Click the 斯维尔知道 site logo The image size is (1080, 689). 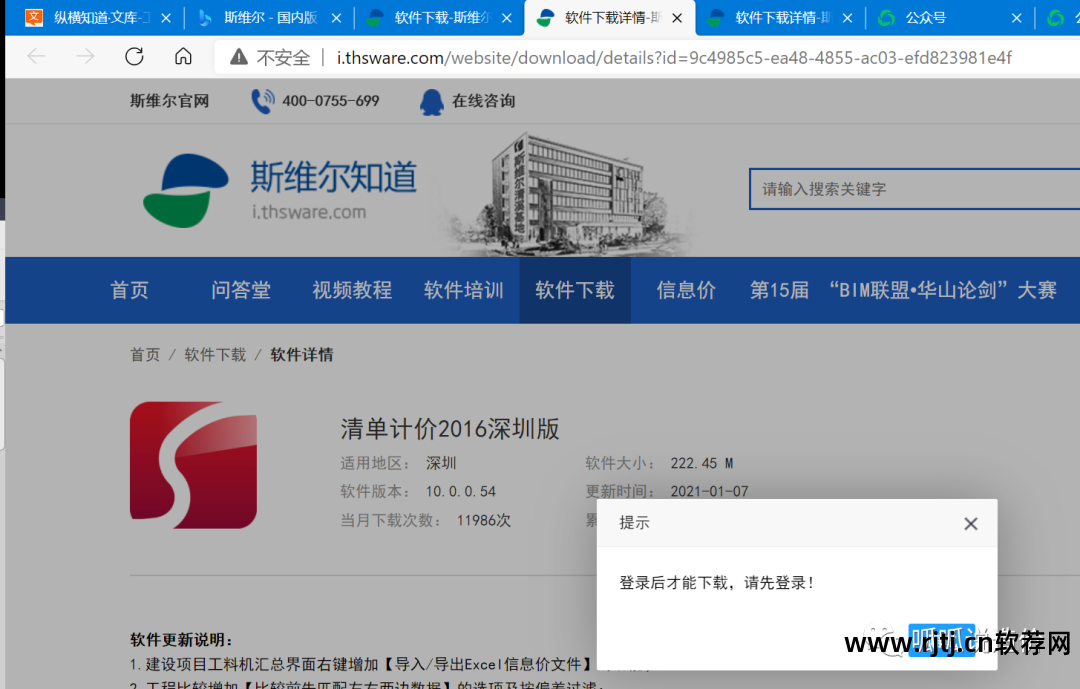point(280,189)
